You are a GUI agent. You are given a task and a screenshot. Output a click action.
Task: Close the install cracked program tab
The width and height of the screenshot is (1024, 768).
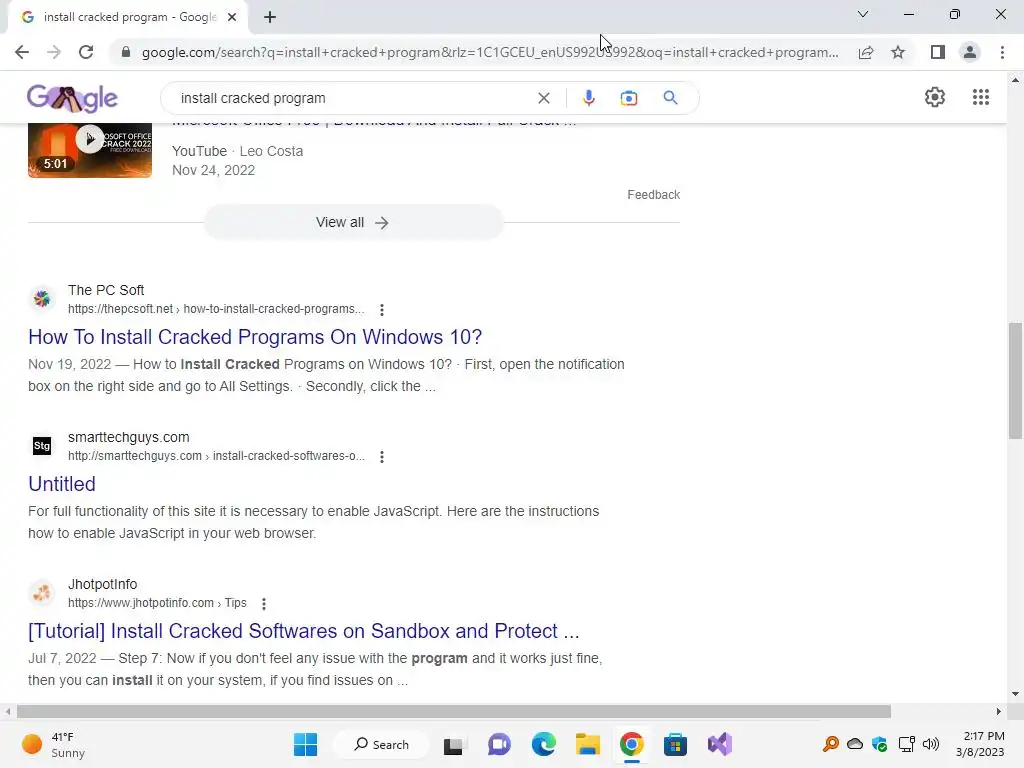coord(232,17)
